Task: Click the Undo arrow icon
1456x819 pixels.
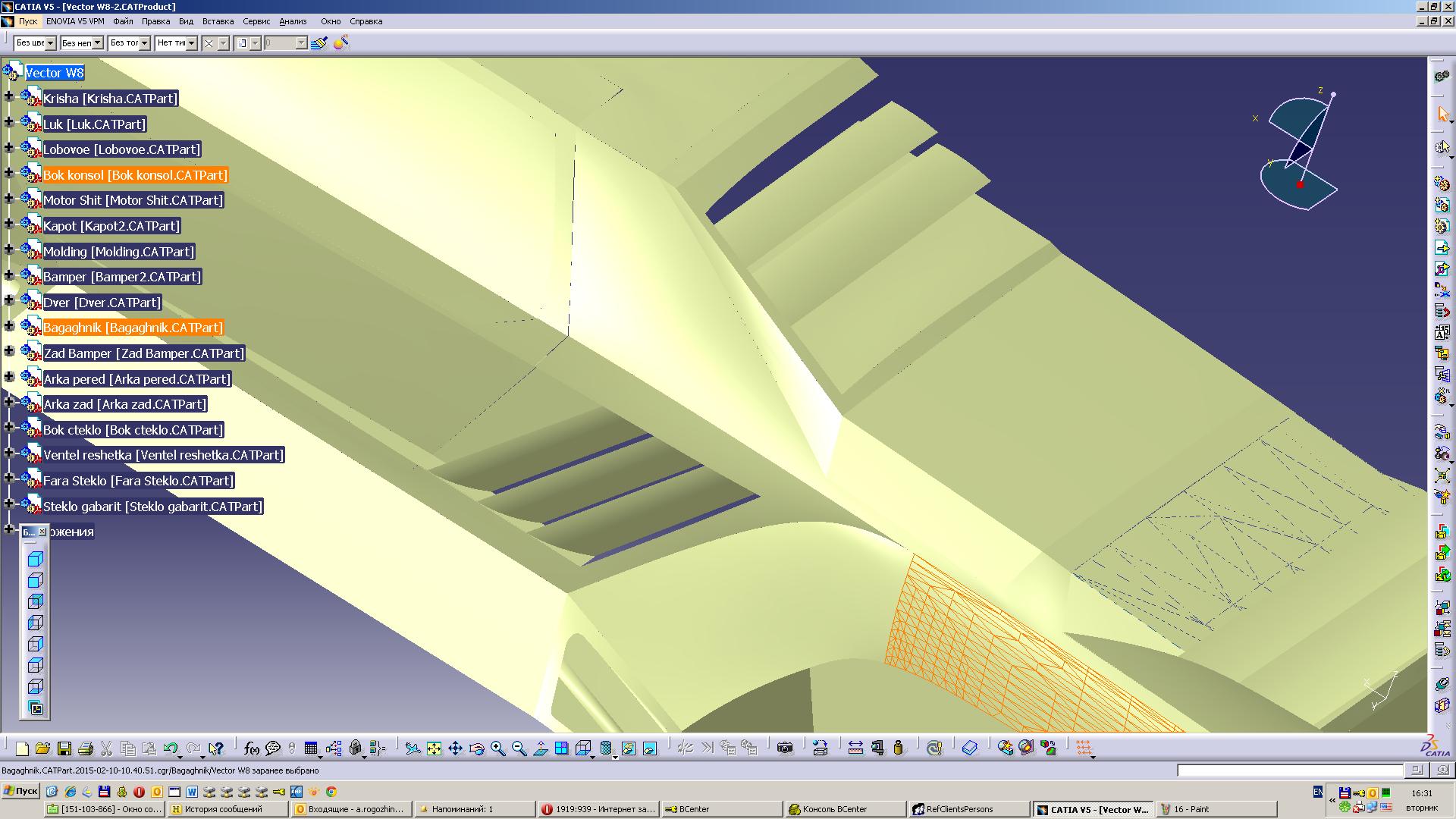Action: tap(170, 748)
